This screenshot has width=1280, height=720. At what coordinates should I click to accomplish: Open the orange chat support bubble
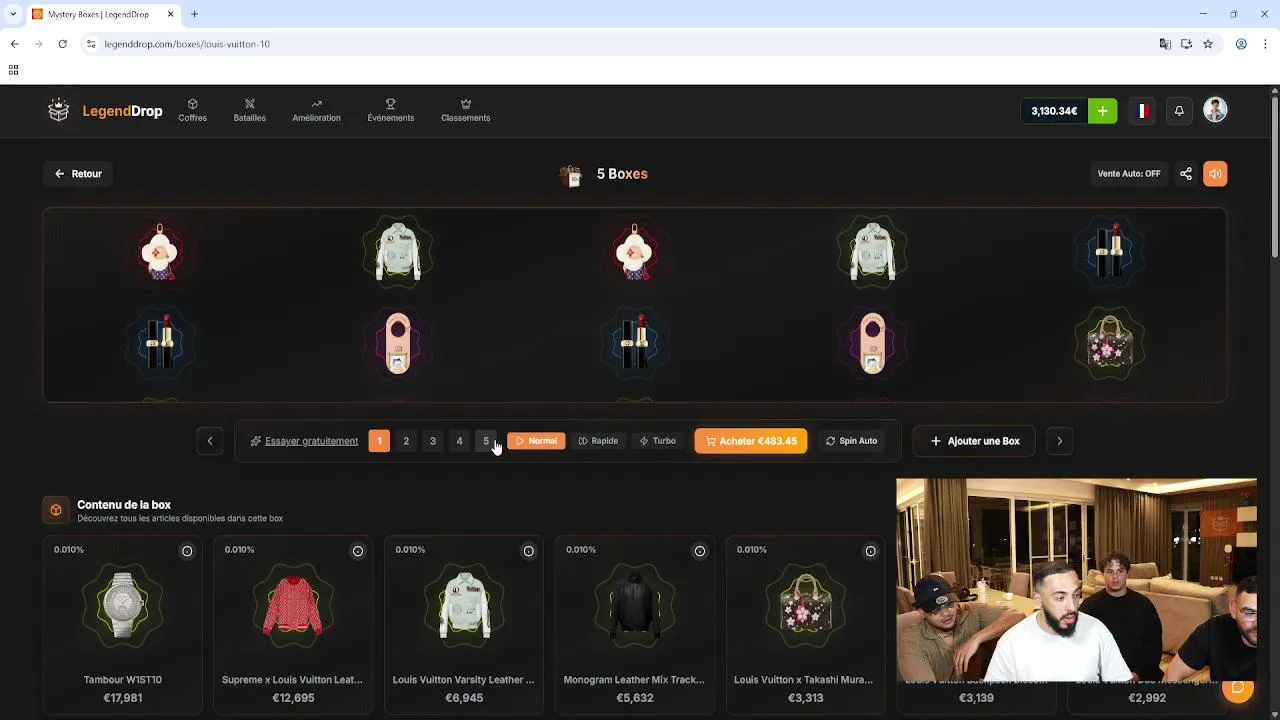point(1237,687)
